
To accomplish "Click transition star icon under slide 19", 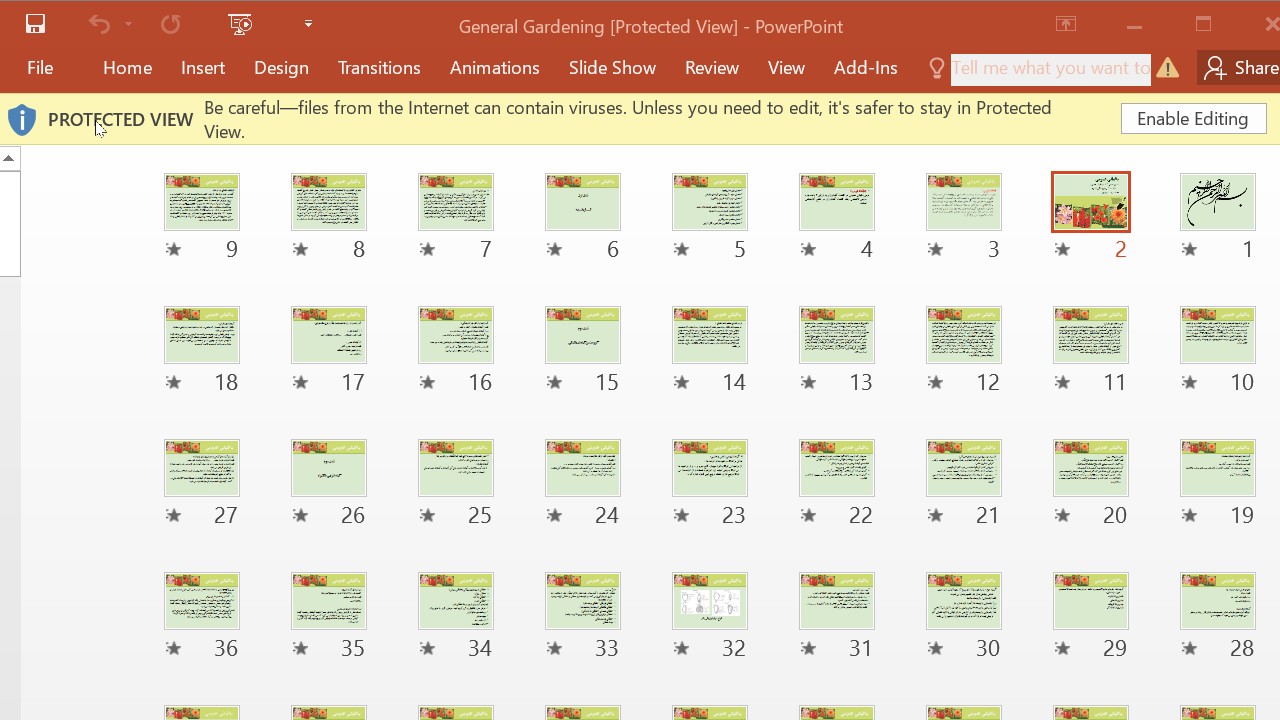I will coord(1189,515).
